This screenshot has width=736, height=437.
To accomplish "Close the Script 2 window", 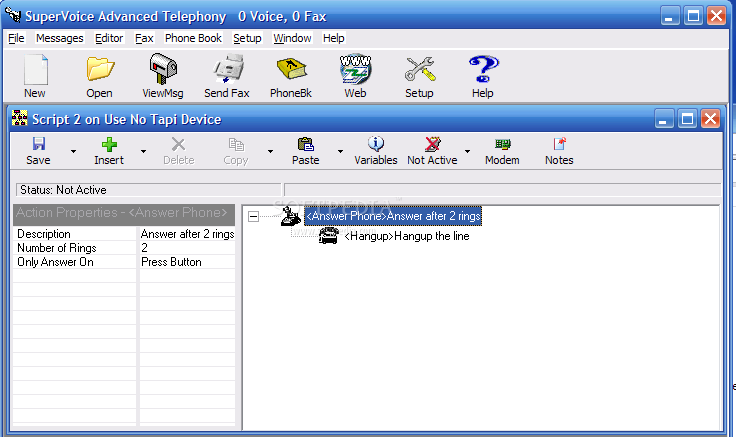I will (710, 119).
